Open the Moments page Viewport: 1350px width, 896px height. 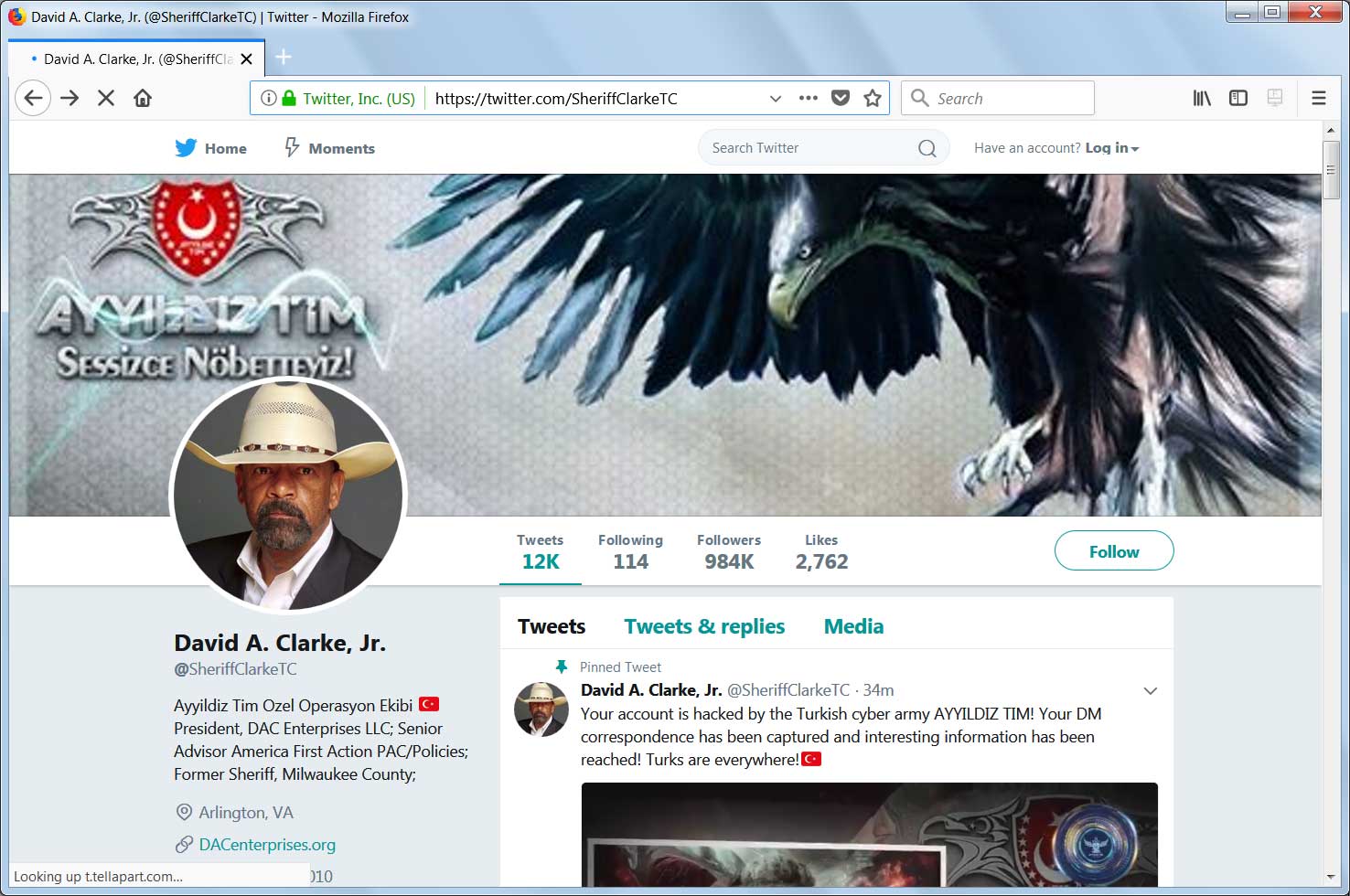(x=329, y=148)
